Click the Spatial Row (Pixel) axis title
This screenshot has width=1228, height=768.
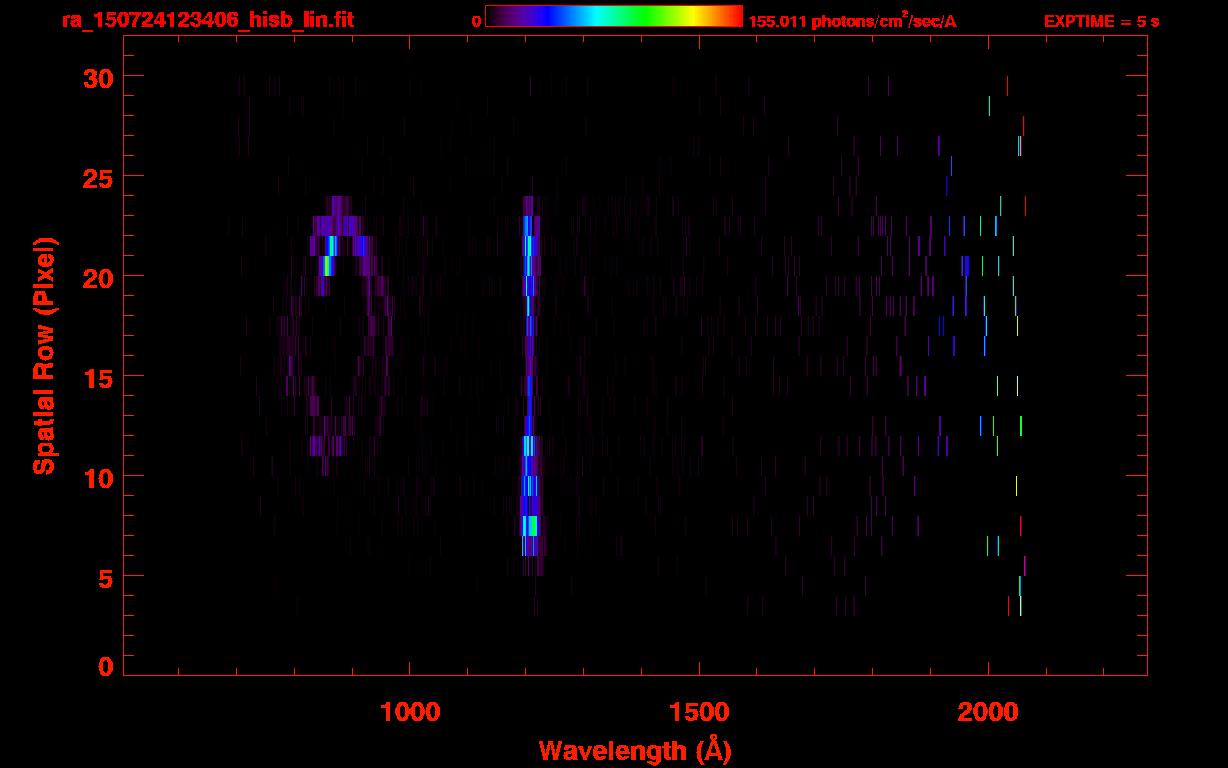coord(43,355)
